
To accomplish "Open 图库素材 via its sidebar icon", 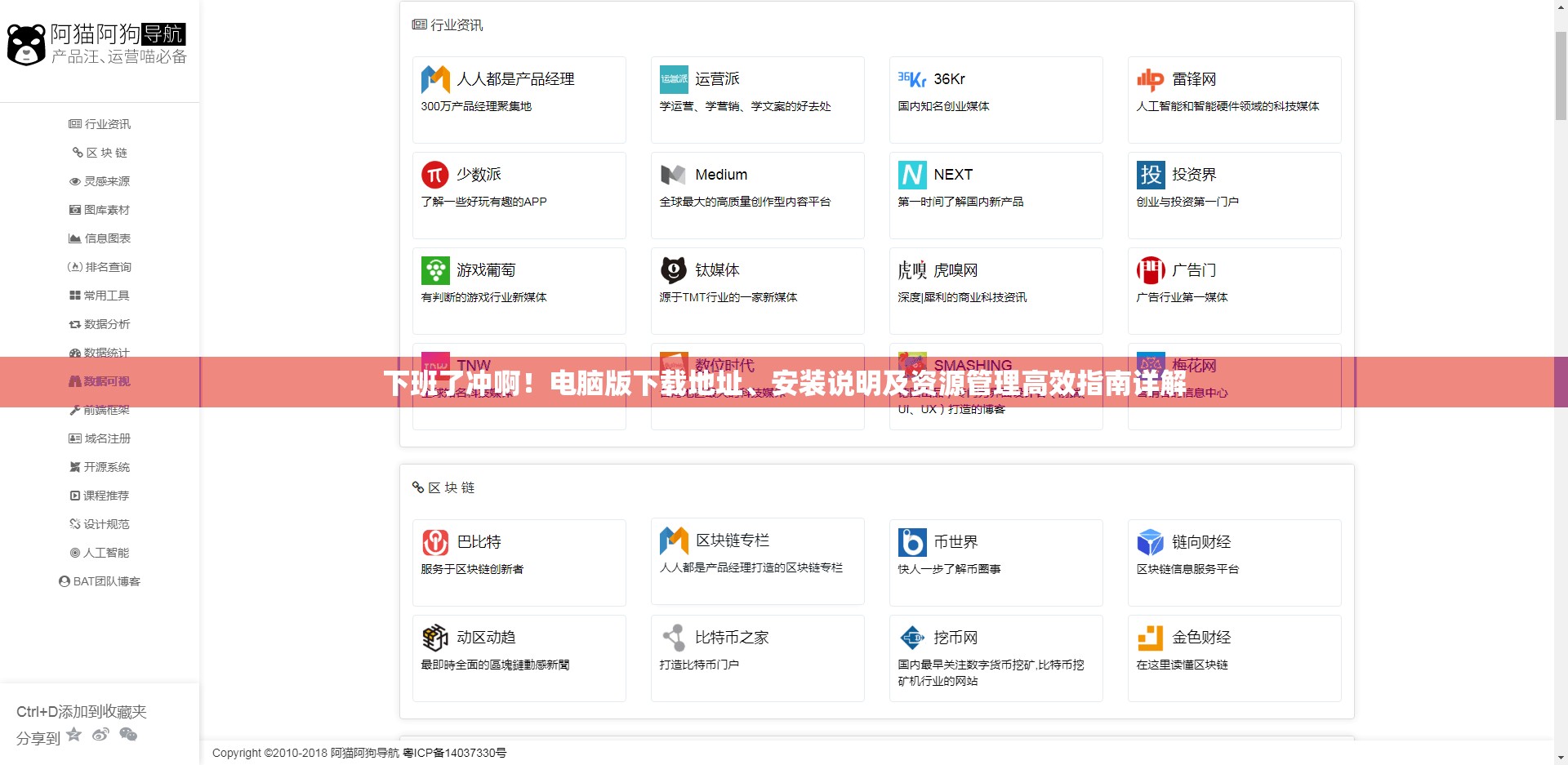I will [75, 210].
